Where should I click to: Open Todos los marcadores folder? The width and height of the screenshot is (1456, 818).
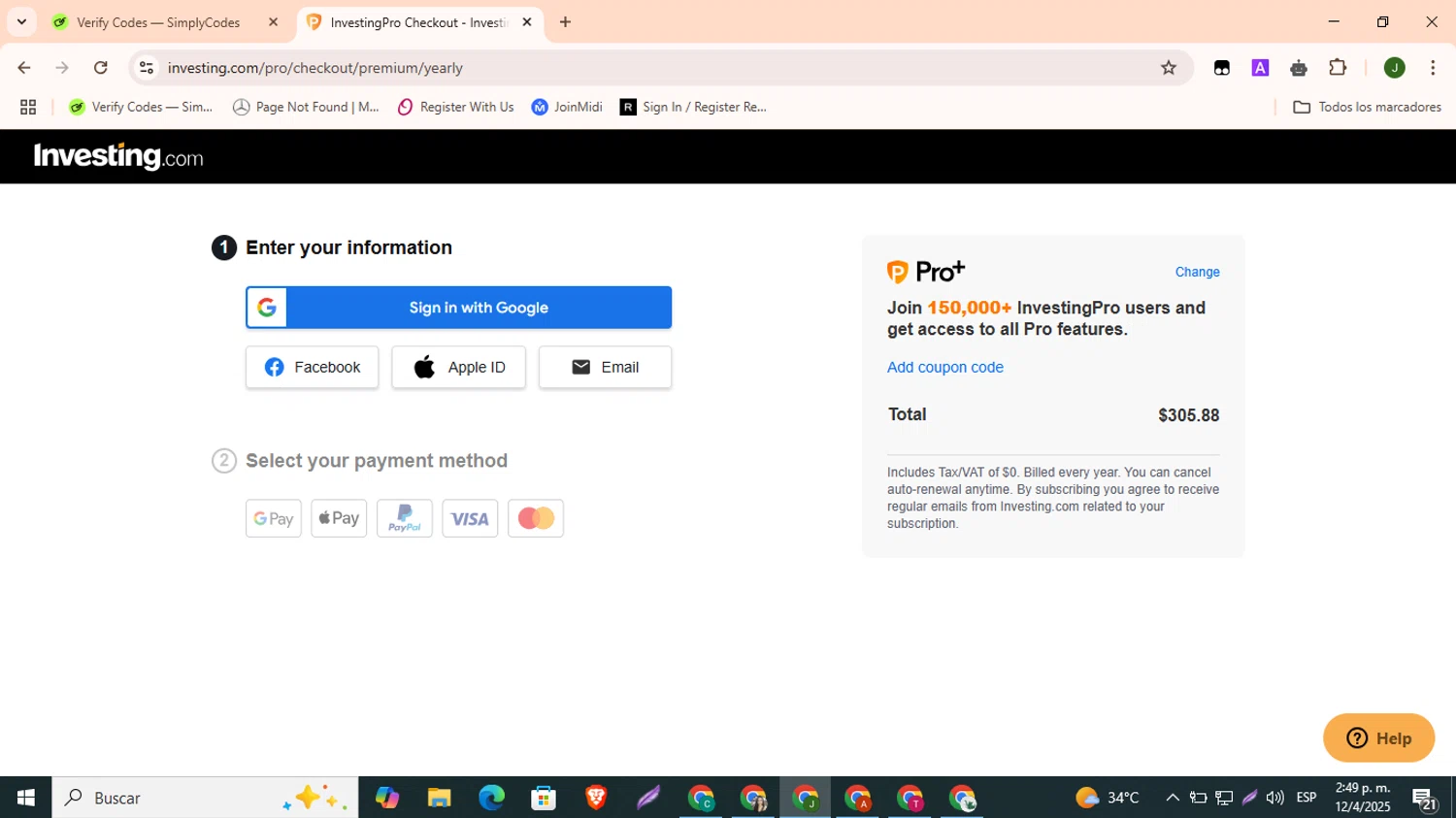click(x=1367, y=108)
